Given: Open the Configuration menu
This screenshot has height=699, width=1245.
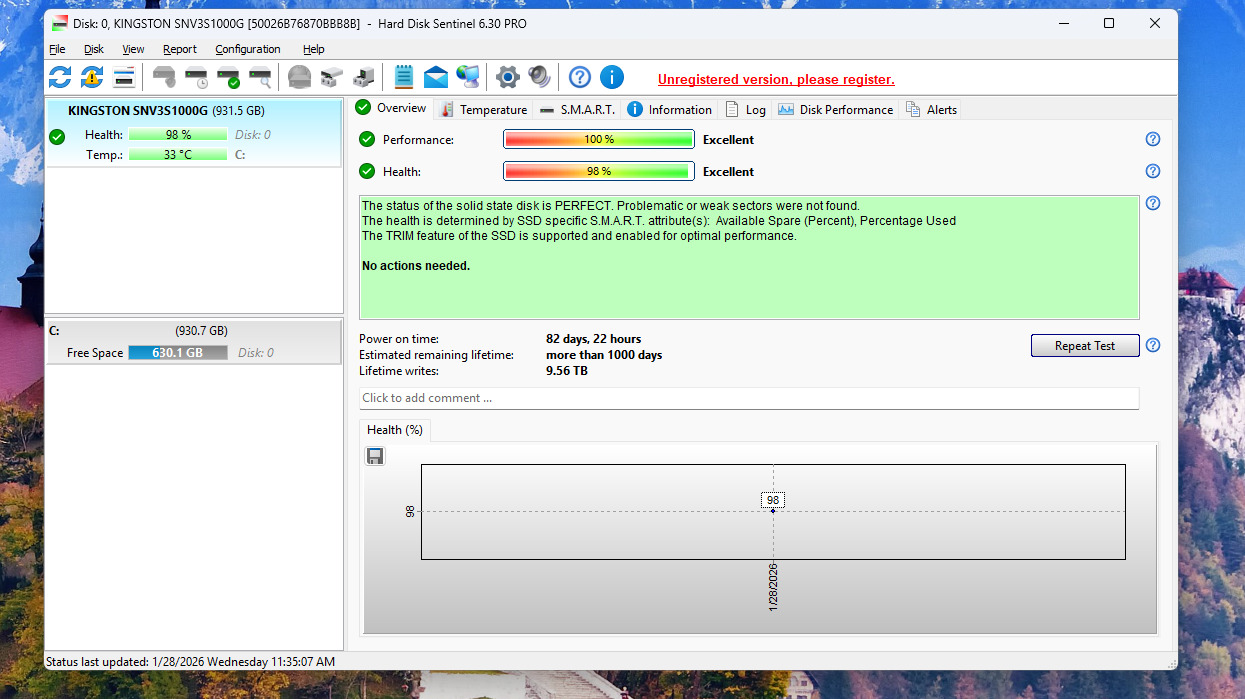Looking at the screenshot, I should tap(248, 49).
